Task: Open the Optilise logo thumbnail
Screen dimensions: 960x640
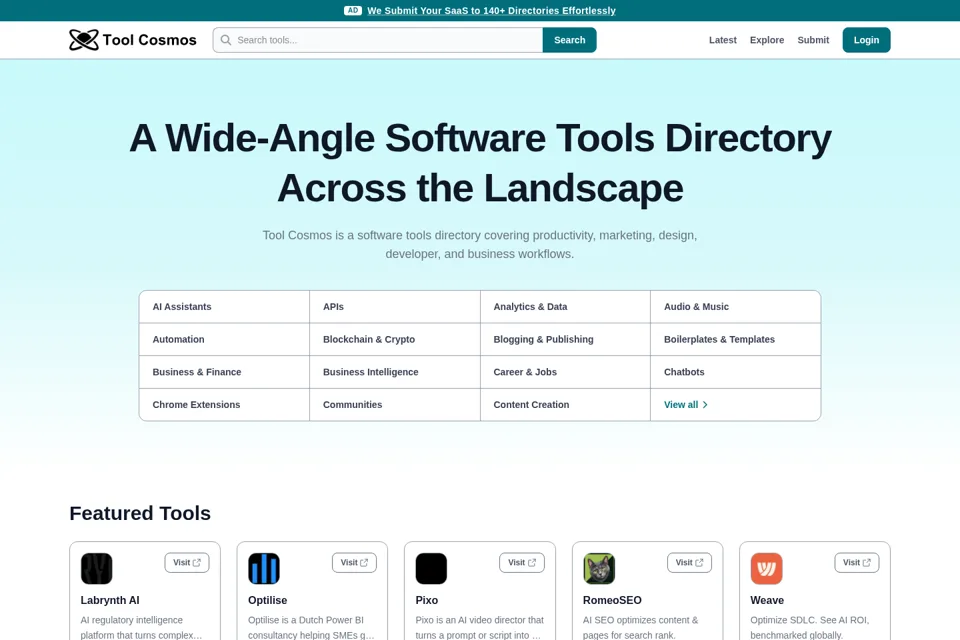Action: click(x=264, y=568)
